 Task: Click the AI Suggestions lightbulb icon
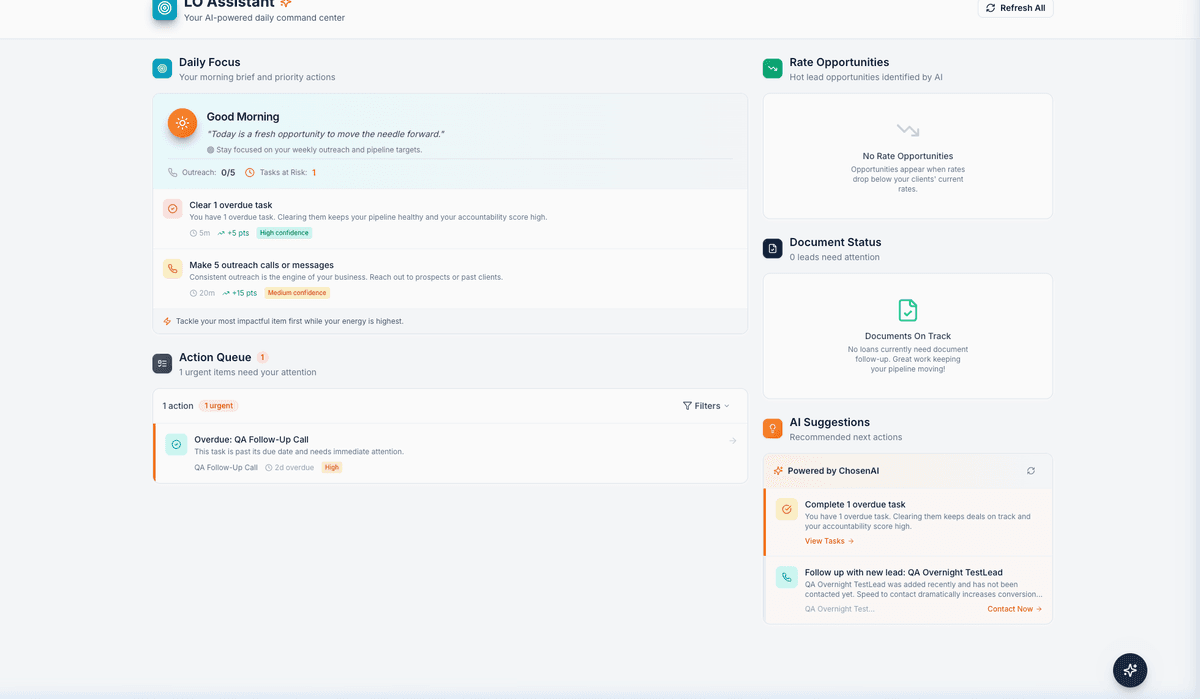(x=772, y=428)
